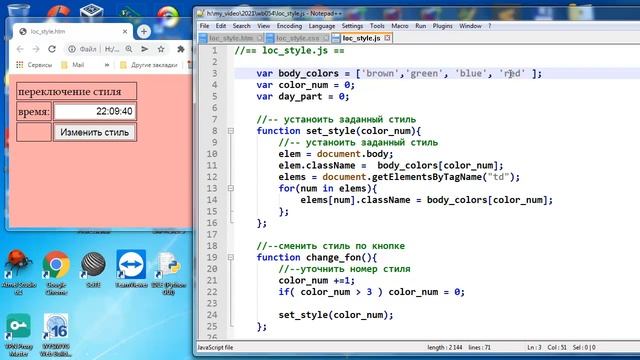640x360 pixels.
Task: Collapse for loop fold at line 13
Action: [x=231, y=188]
